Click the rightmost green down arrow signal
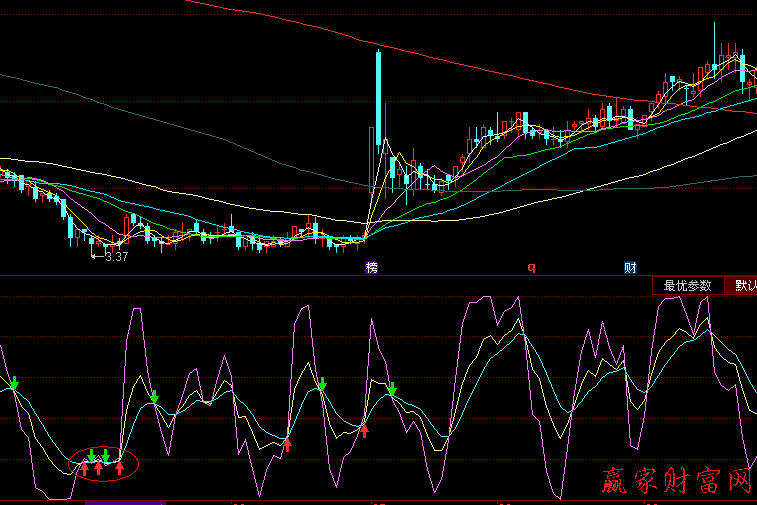This screenshot has width=757, height=505. [393, 388]
